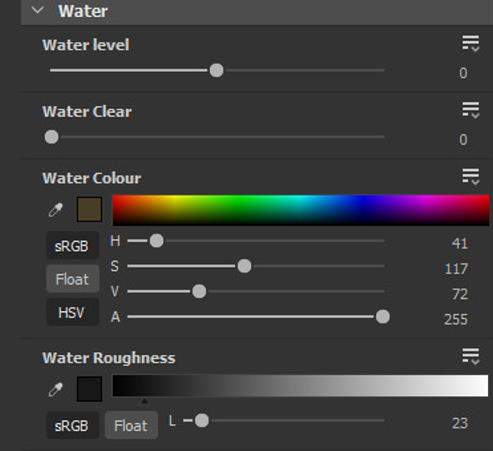Click the Water level slider handle
Viewport: 493px width, 451px height.
coord(216,70)
